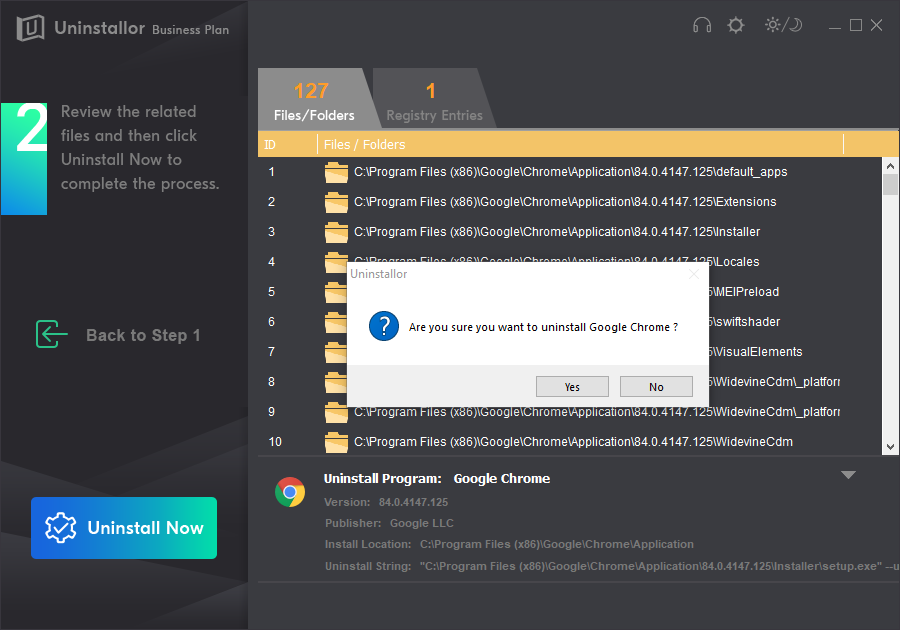The width and height of the screenshot is (900, 630).
Task: Click the Publisher Google LLC text
Action: 389,523
